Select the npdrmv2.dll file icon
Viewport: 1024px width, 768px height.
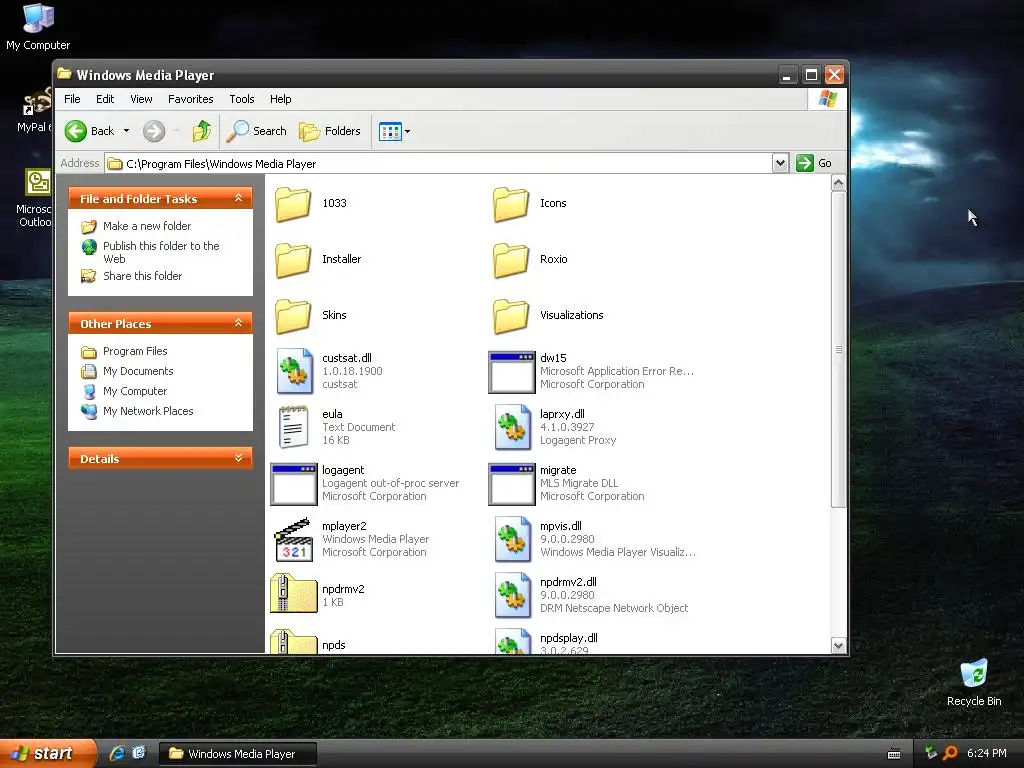coord(512,596)
